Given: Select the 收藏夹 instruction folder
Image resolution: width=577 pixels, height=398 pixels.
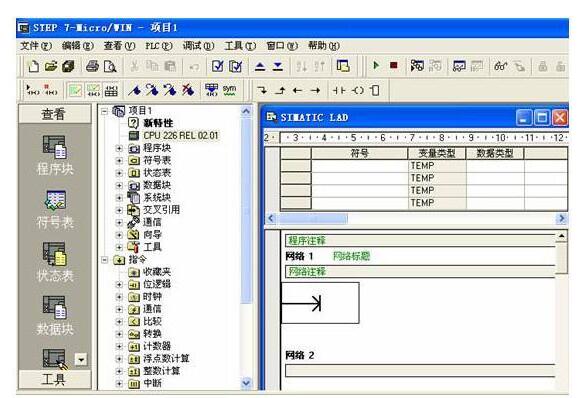Looking at the screenshot, I should pos(157,272).
